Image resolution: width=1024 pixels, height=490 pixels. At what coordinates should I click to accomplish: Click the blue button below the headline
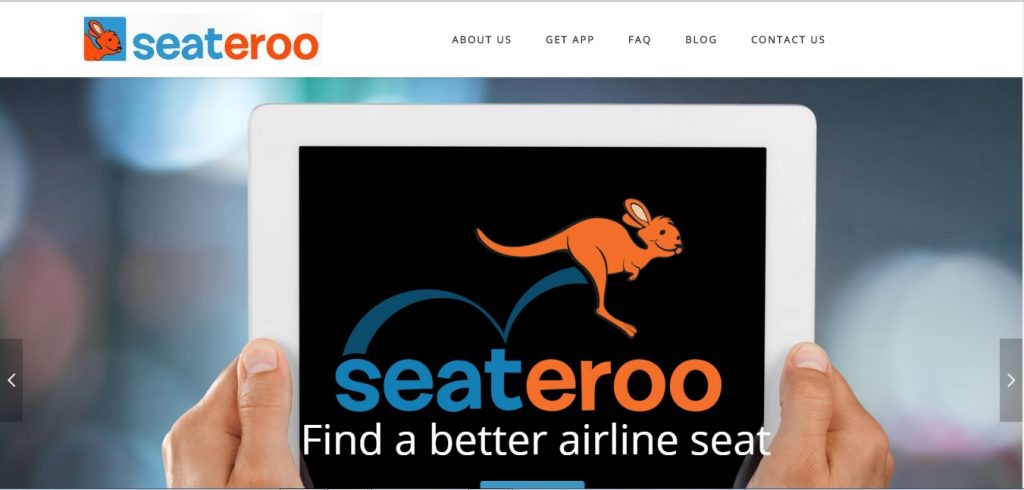pos(532,485)
